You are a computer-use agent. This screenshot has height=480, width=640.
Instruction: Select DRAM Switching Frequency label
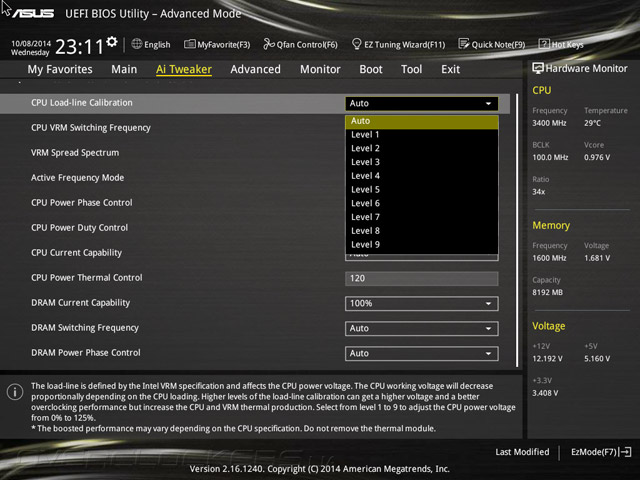click(x=85, y=328)
